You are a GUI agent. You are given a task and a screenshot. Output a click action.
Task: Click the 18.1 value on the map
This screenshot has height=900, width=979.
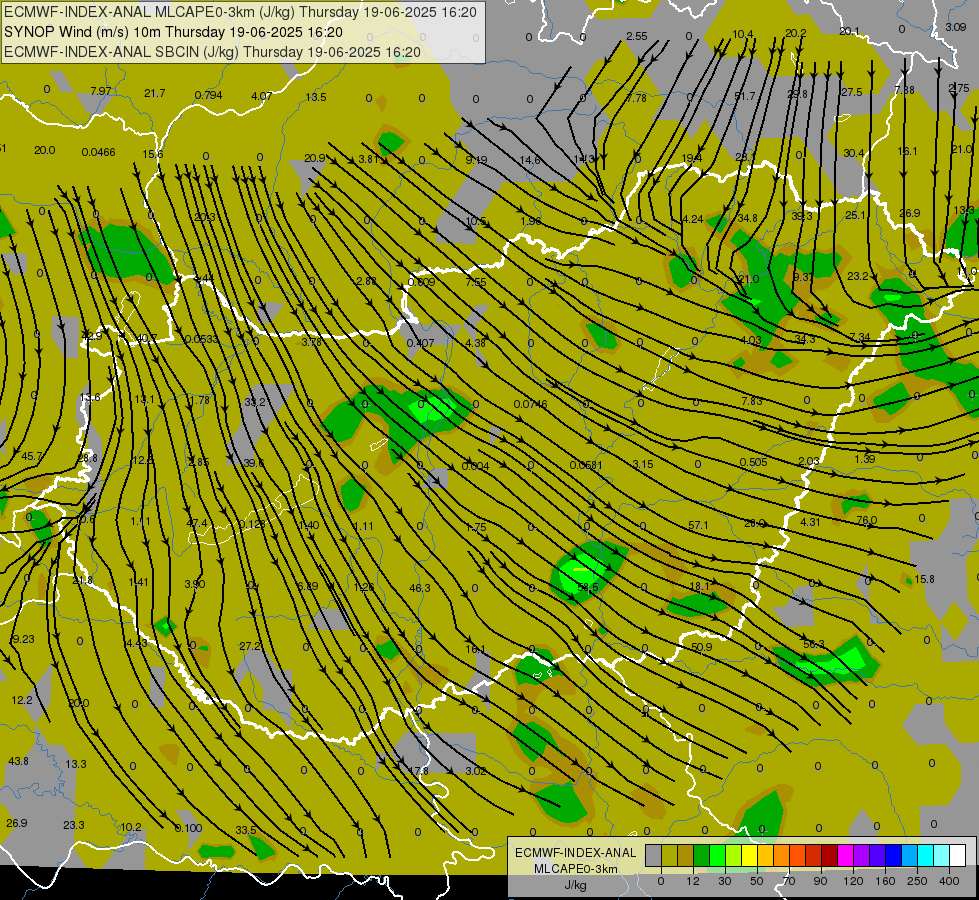(699, 586)
